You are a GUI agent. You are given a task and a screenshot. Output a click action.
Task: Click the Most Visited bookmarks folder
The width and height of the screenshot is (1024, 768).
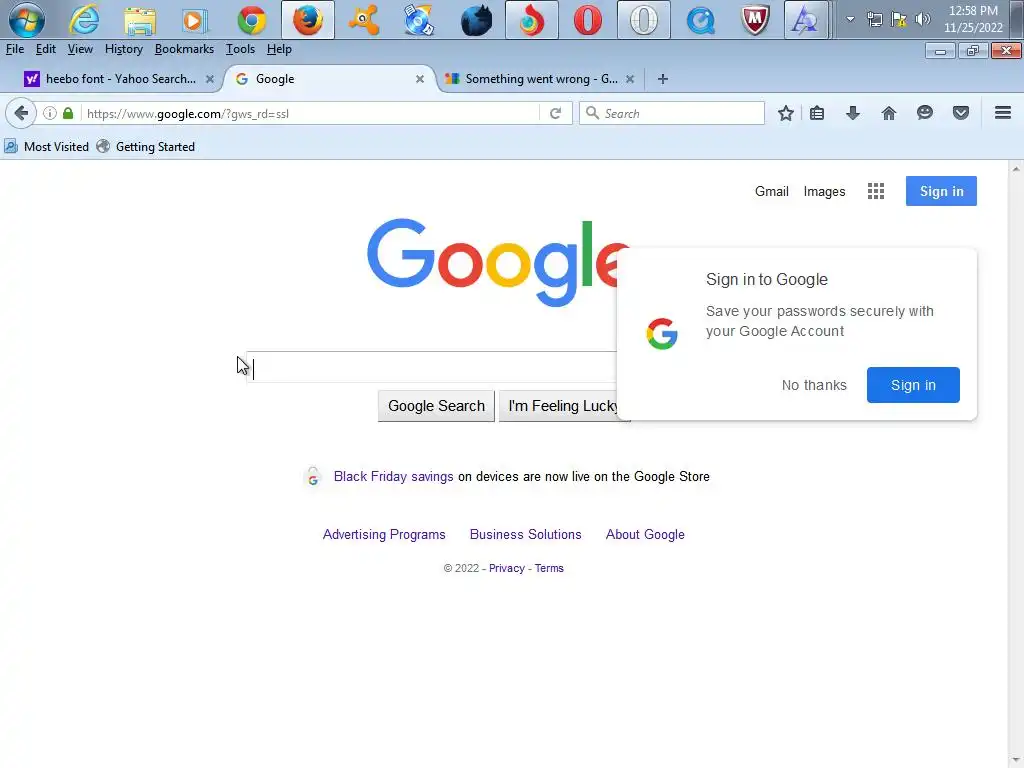(x=46, y=146)
